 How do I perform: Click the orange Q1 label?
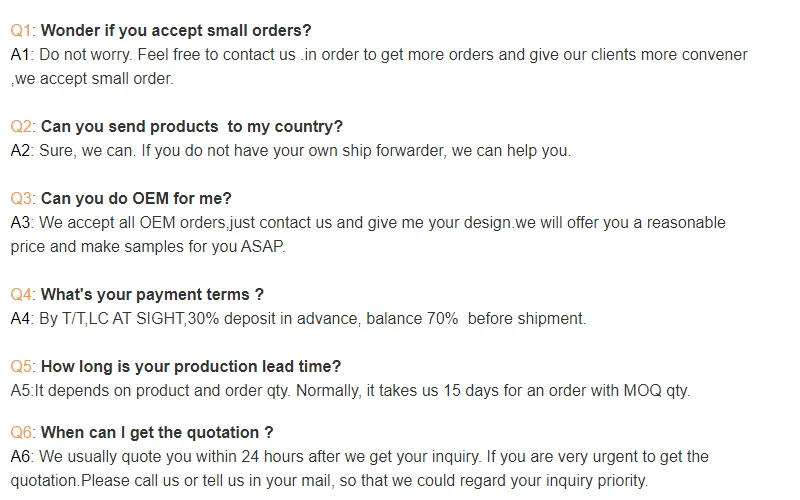point(22,31)
